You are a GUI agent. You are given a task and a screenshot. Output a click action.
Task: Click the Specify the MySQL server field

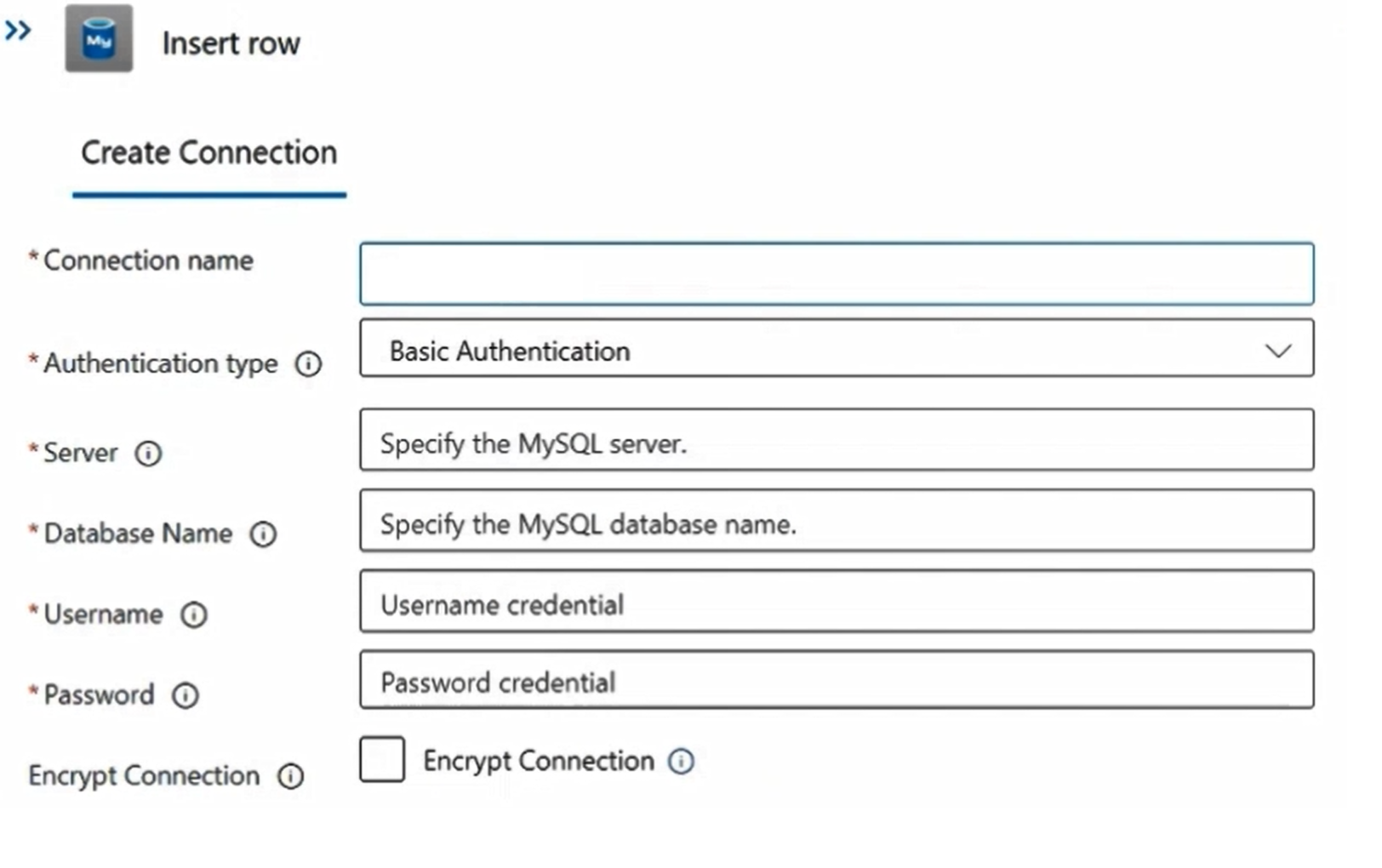[x=838, y=441]
